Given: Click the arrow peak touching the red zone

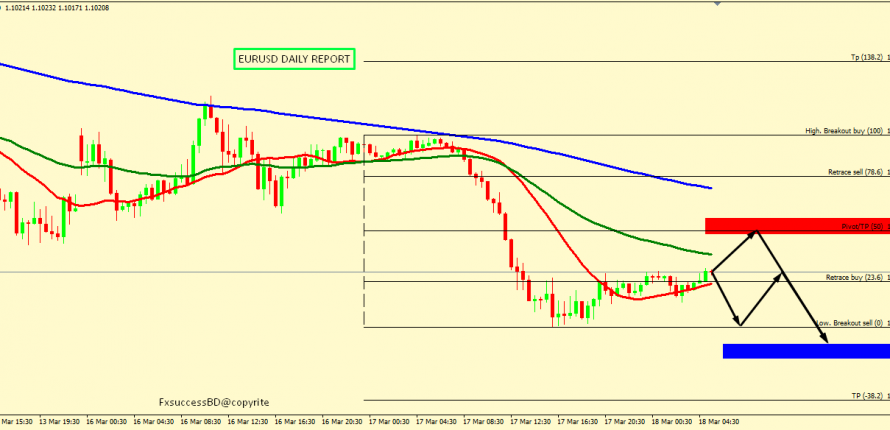Looking at the screenshot, I should click(x=759, y=232).
